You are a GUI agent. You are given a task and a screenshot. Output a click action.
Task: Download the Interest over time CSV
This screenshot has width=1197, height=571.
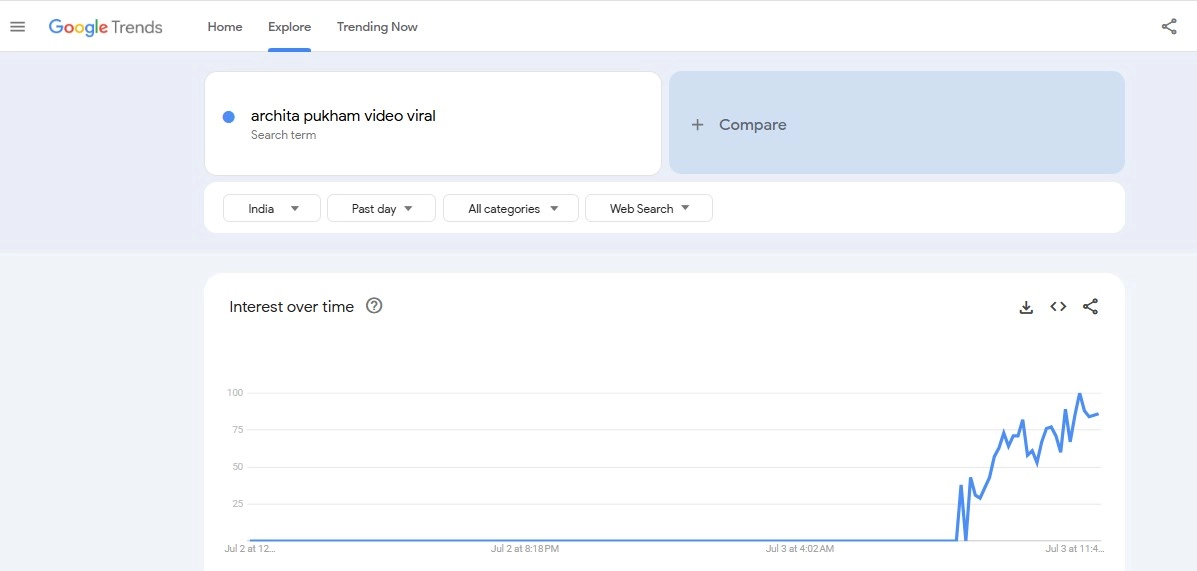[1026, 307]
